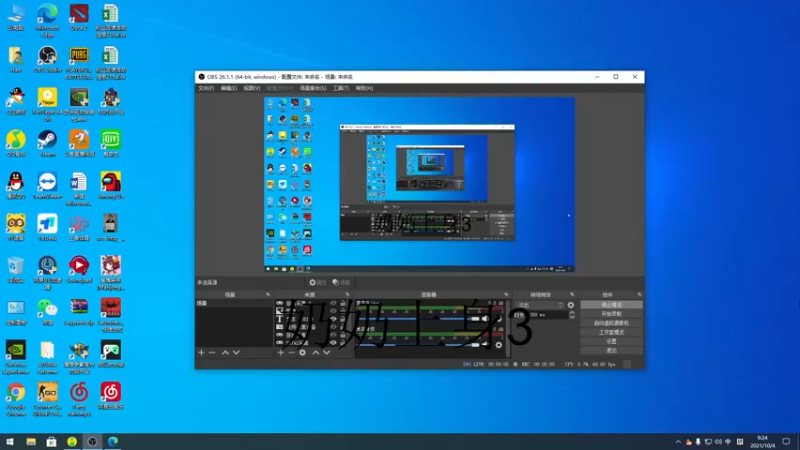Viewport: 800px width, 450px height.
Task: Toggle visibility of fifth source row
Action: (x=333, y=335)
